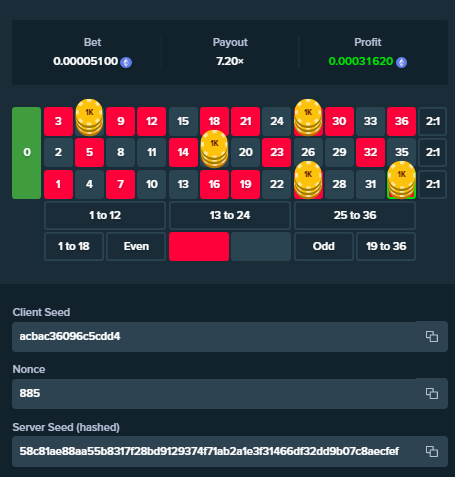Place a chip on black 29
The height and width of the screenshot is (477, 455).
coord(339,152)
